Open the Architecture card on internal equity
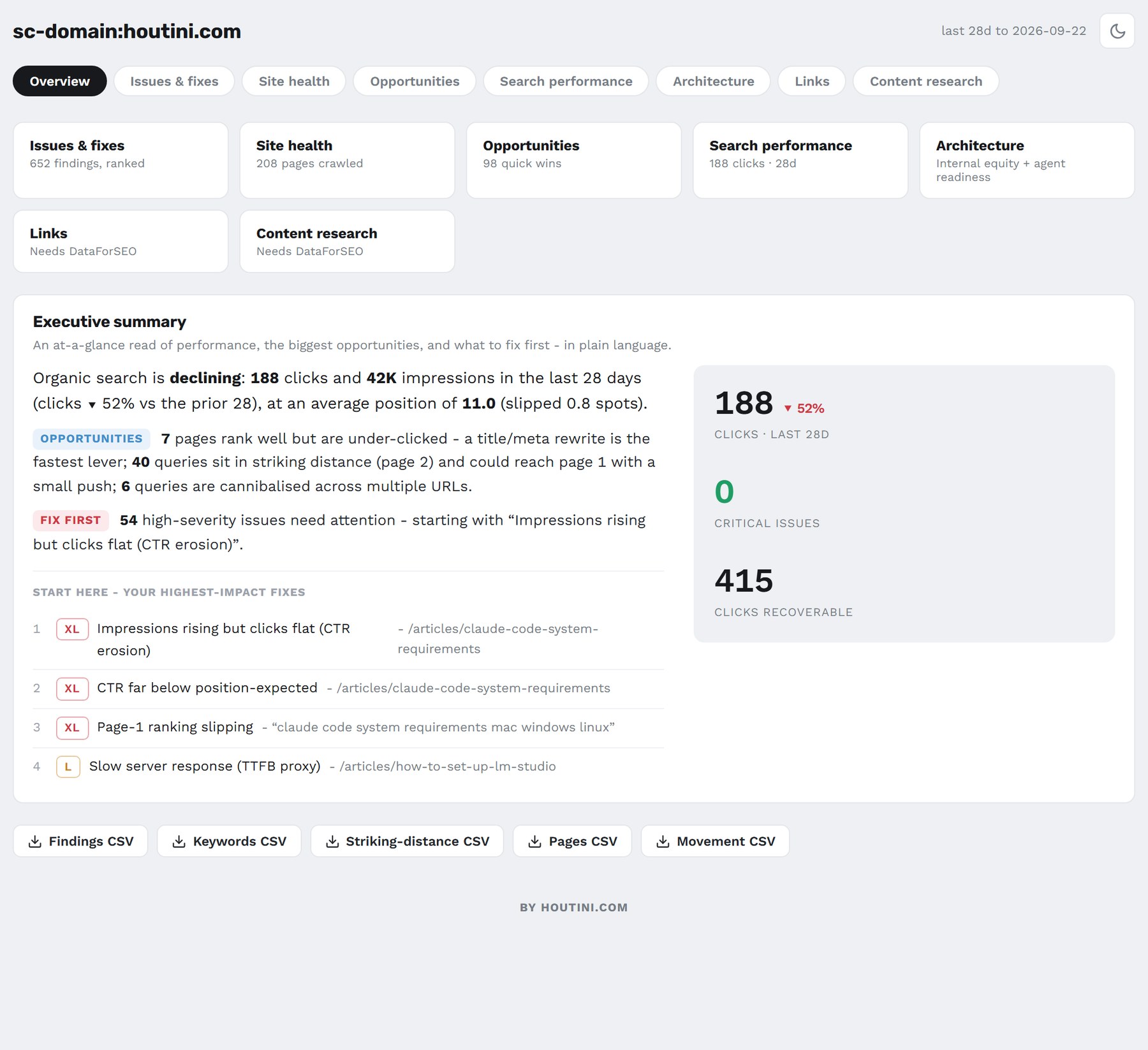The height and width of the screenshot is (1050, 1148). point(1027,160)
